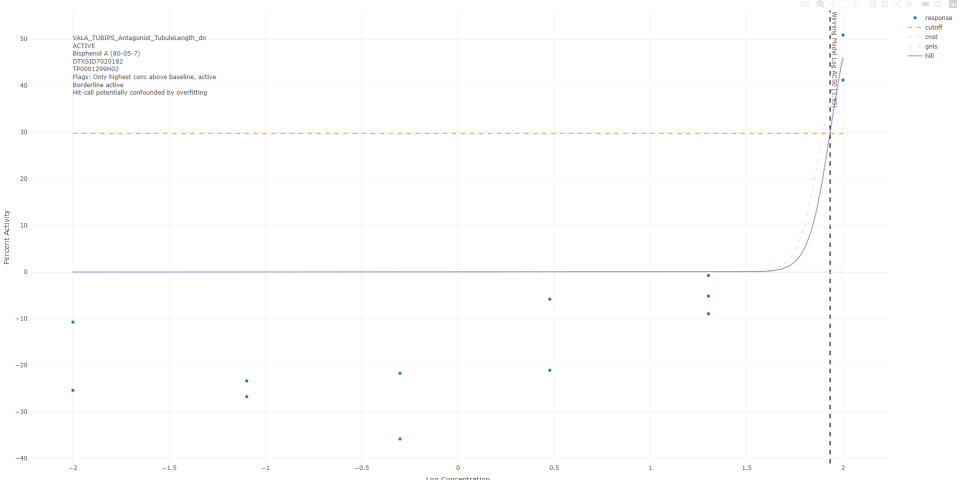Reset axes with the home icon
This screenshot has height=480, width=960.
tap(909, 4)
